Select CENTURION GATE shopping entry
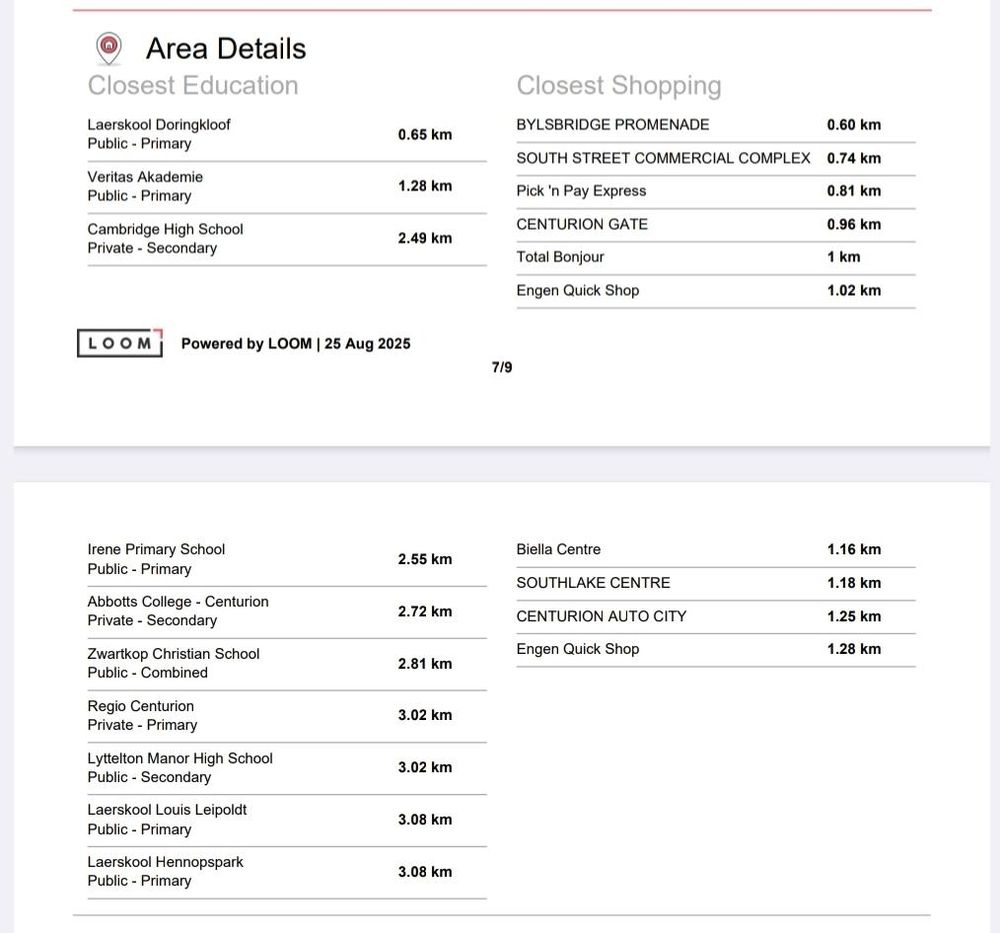 [x=582, y=224]
